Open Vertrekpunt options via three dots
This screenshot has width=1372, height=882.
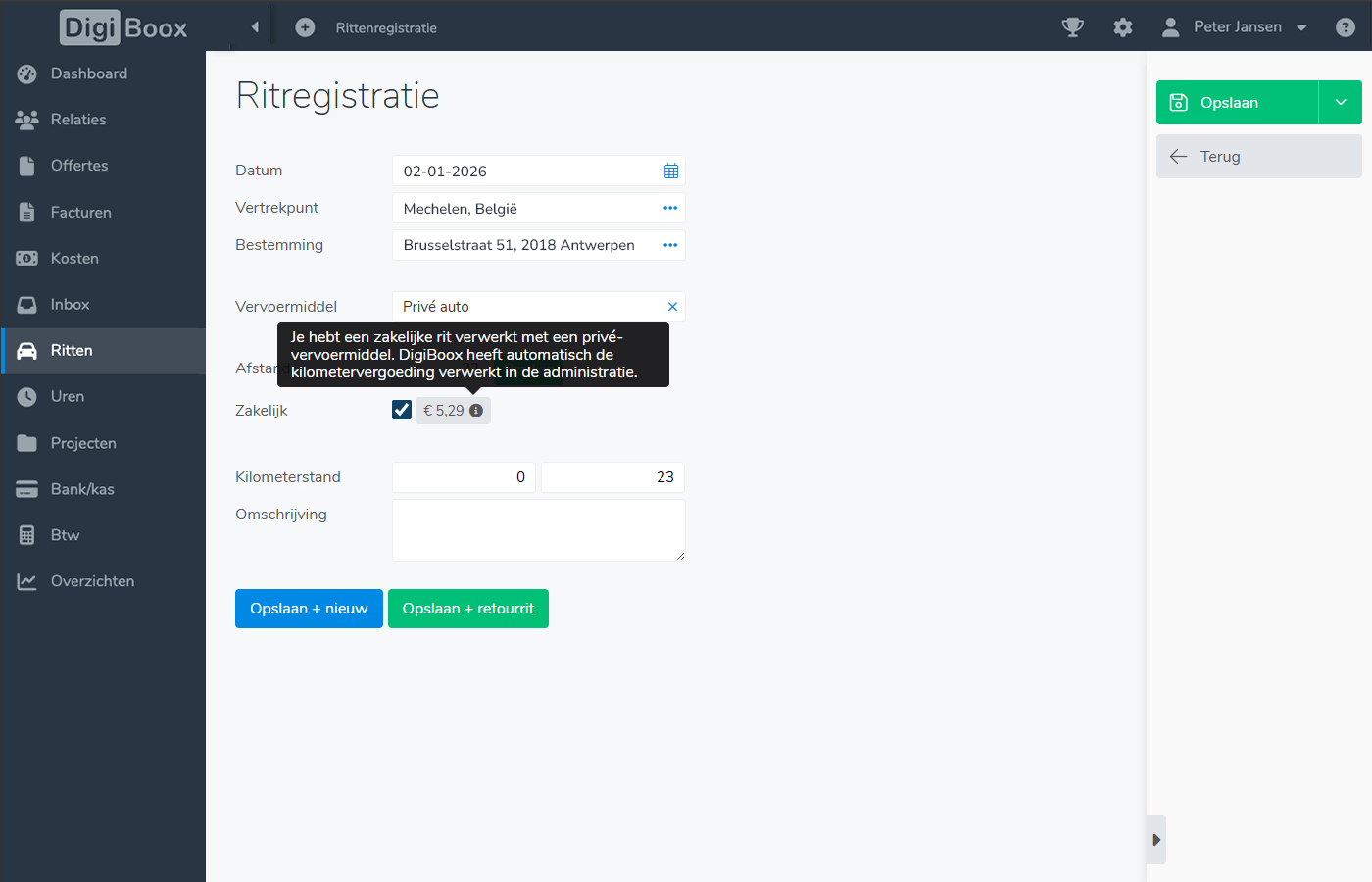point(670,208)
